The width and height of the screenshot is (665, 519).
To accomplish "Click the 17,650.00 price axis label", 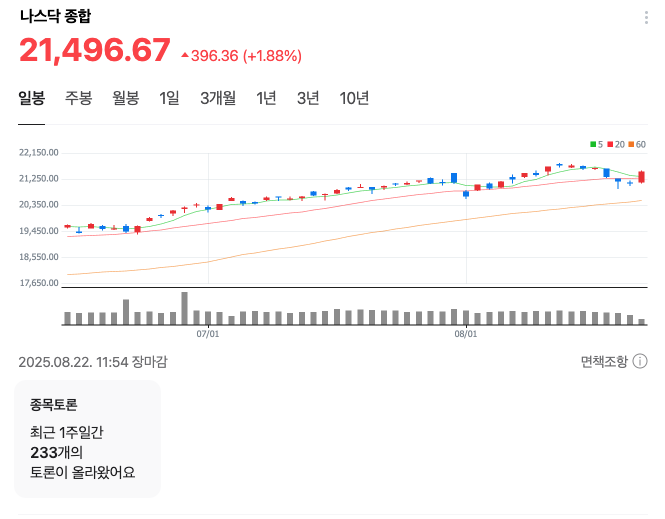I will tap(39, 283).
